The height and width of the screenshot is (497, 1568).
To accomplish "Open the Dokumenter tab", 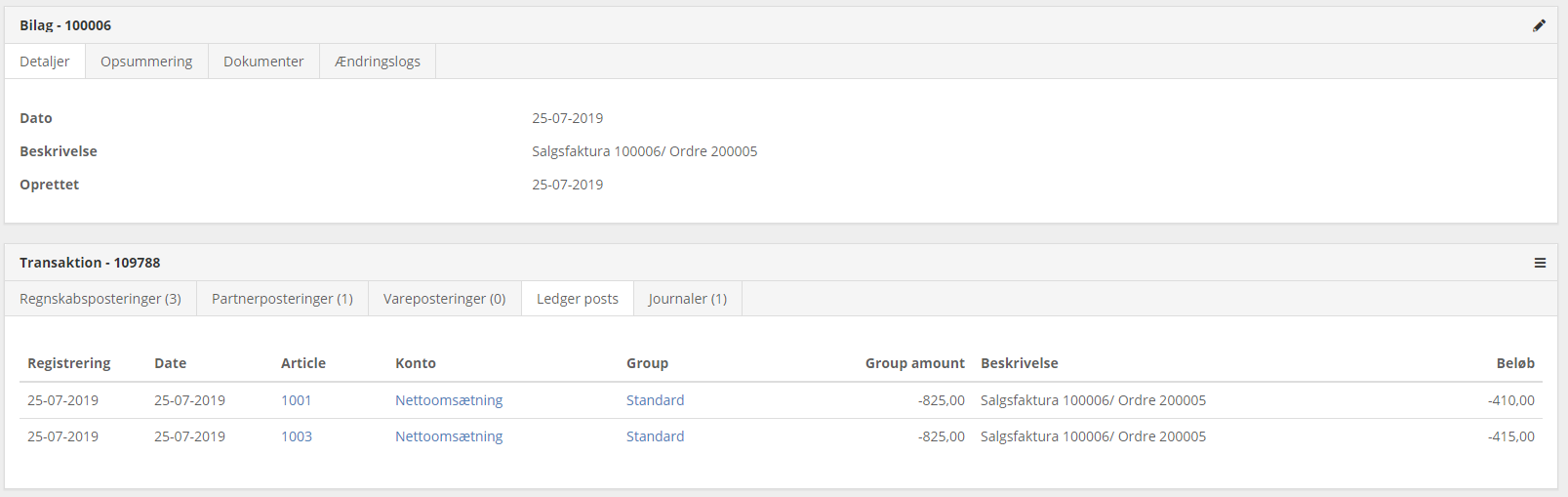I will tap(263, 62).
